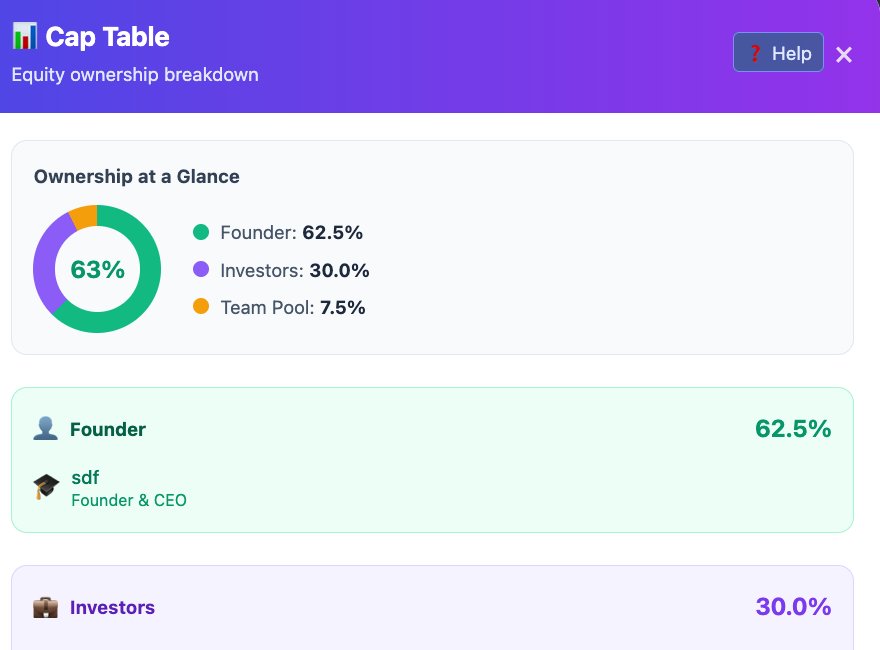Click the Founder & CEO label
Image resolution: width=880 pixels, height=650 pixels.
(129, 500)
